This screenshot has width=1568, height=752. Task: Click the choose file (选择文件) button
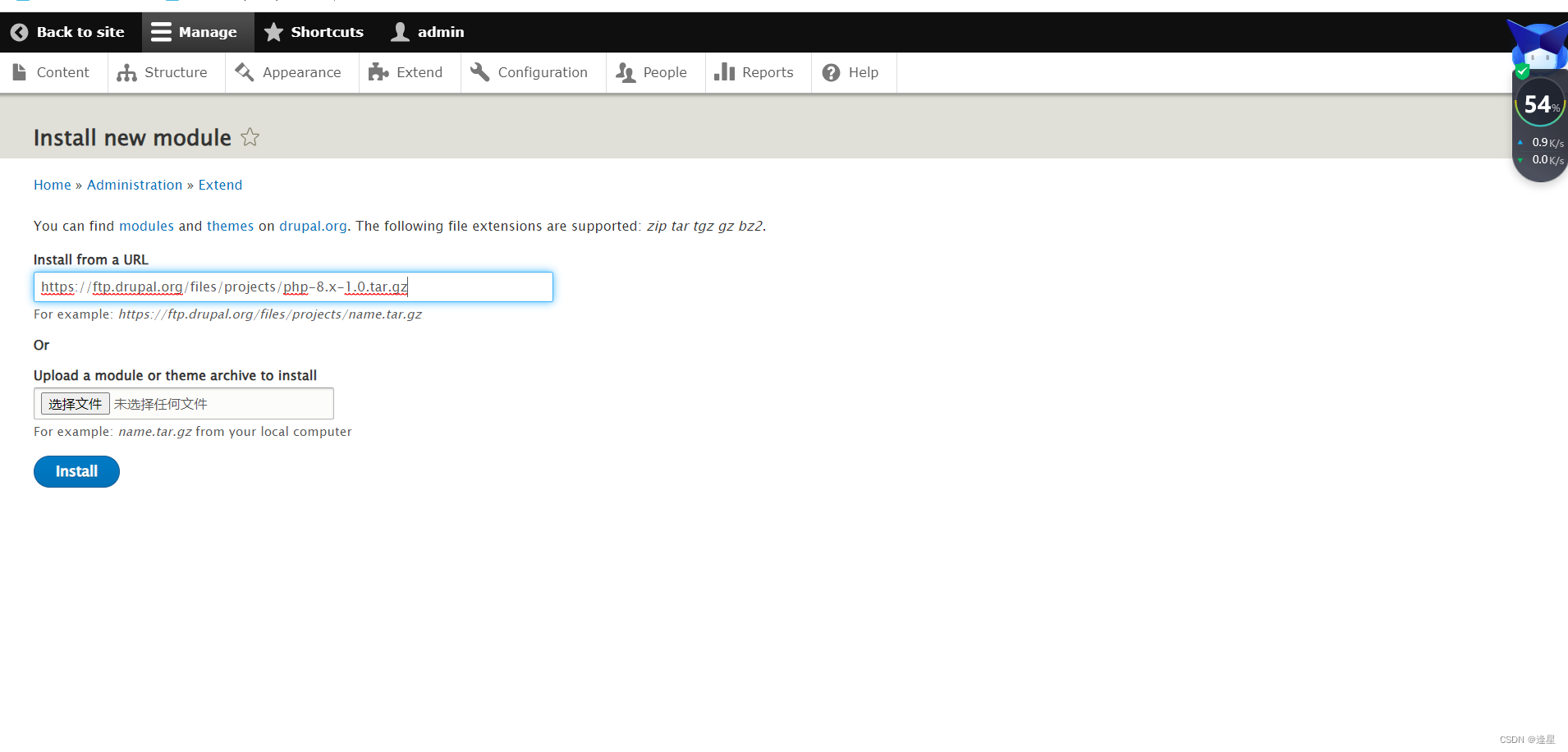(76, 404)
